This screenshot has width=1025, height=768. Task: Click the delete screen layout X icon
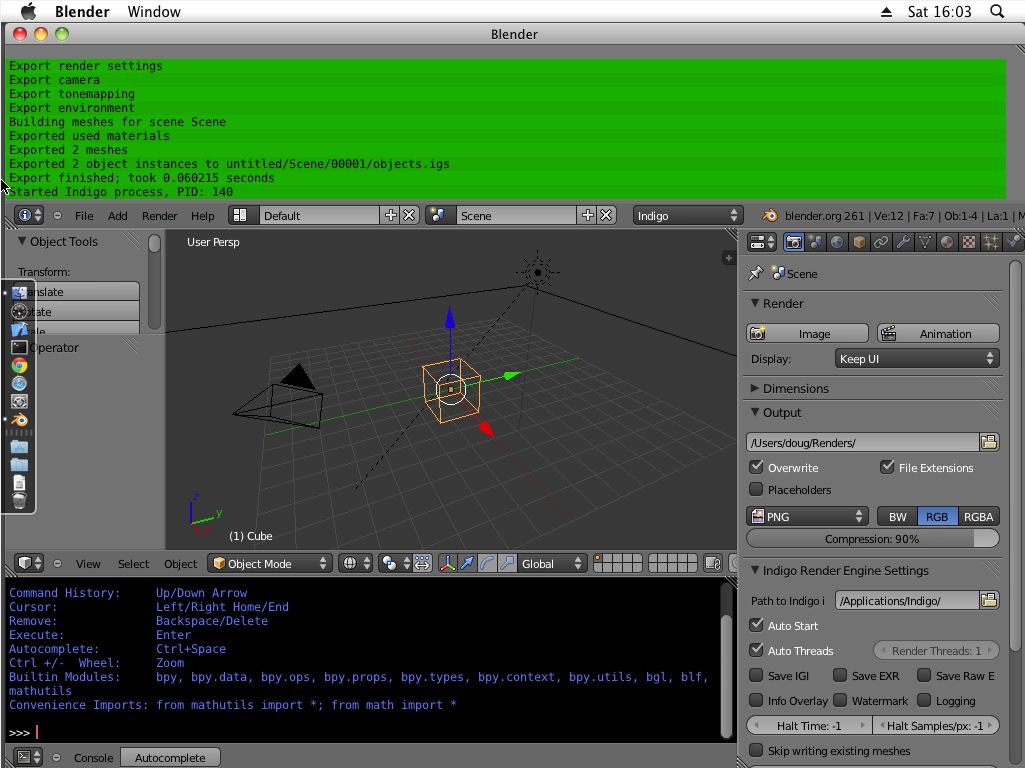[x=409, y=215]
